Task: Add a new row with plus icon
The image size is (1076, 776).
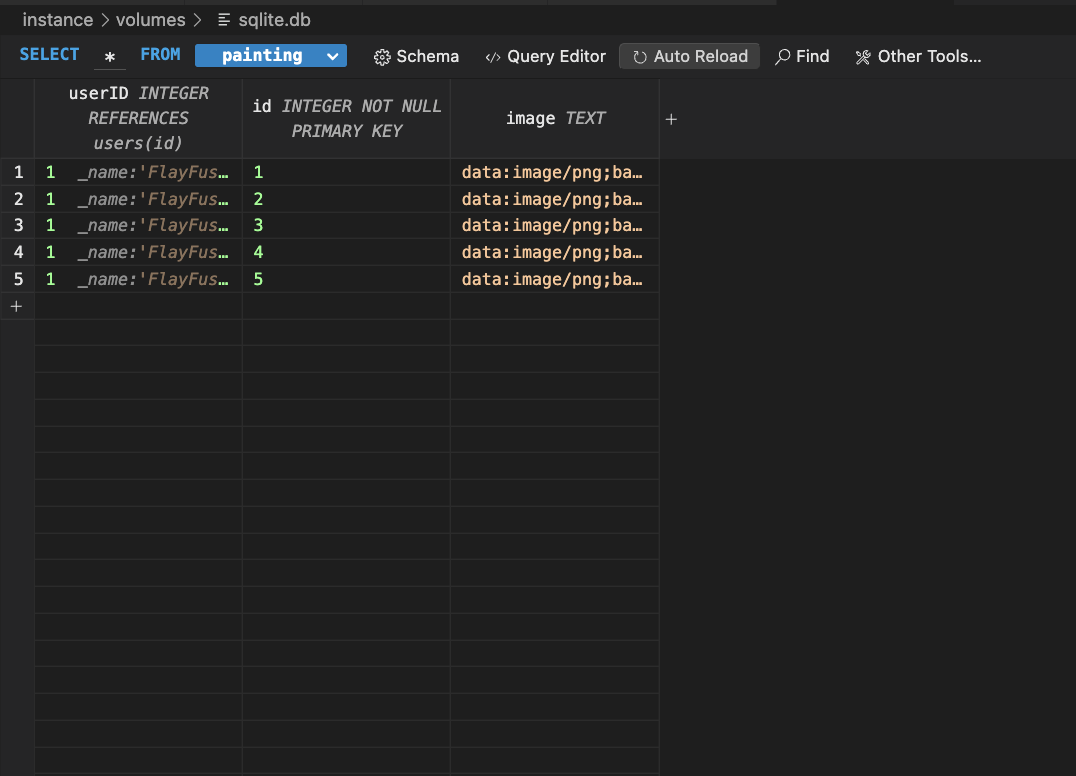Action: pos(16,306)
